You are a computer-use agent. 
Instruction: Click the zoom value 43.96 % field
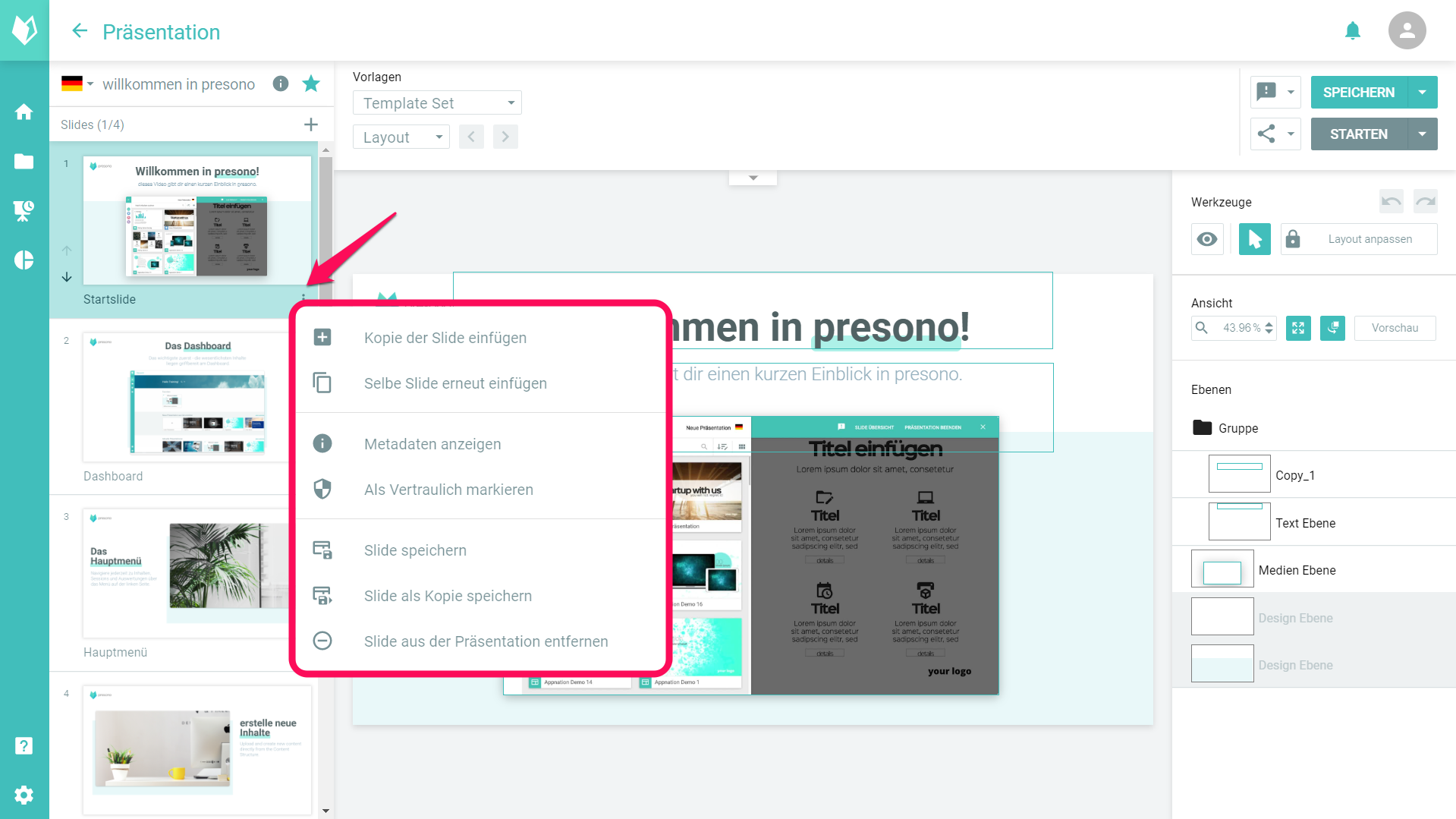[1241, 328]
